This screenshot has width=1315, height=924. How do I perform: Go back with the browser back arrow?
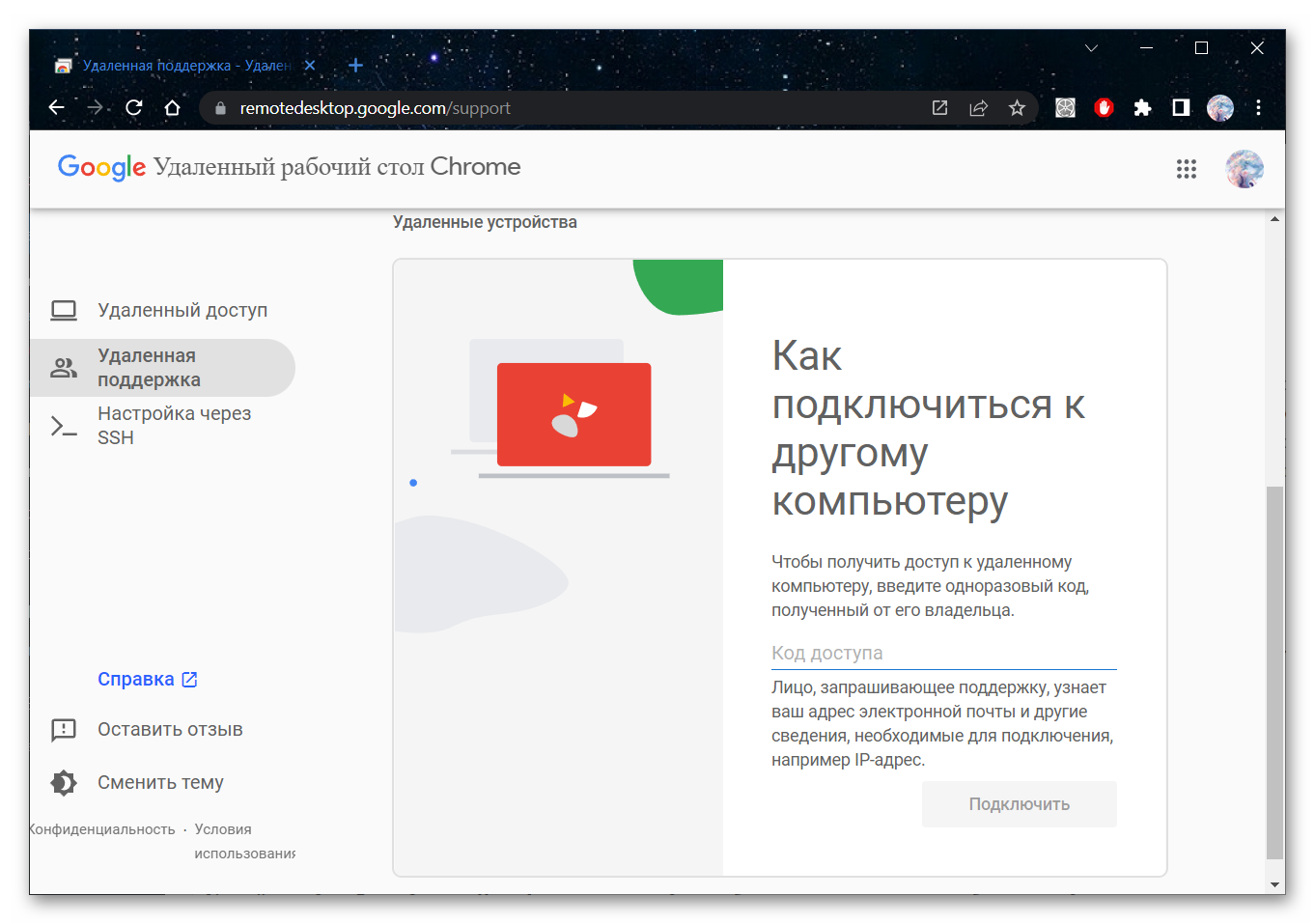pos(57,108)
